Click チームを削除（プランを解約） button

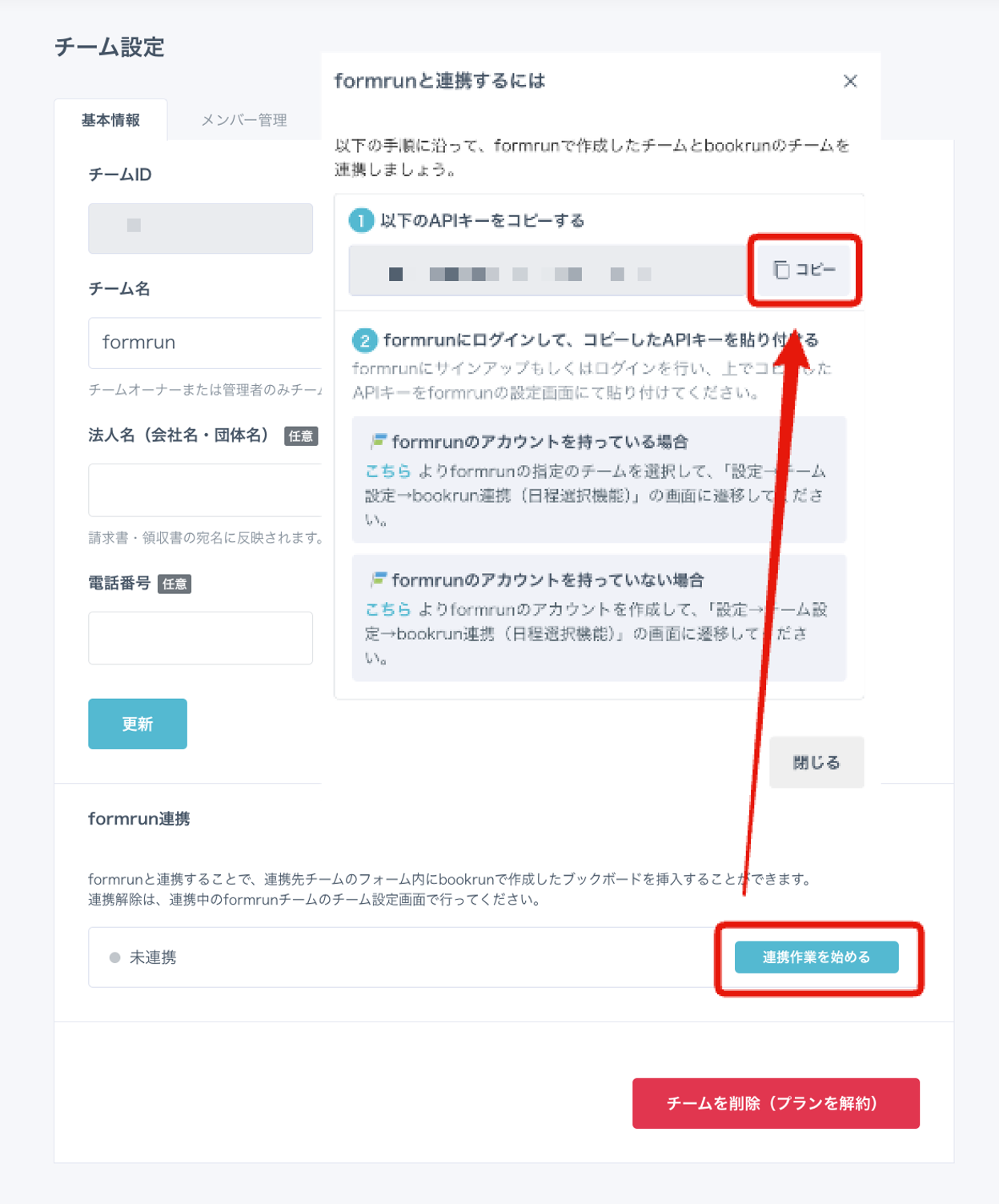pyautogui.click(x=776, y=1103)
